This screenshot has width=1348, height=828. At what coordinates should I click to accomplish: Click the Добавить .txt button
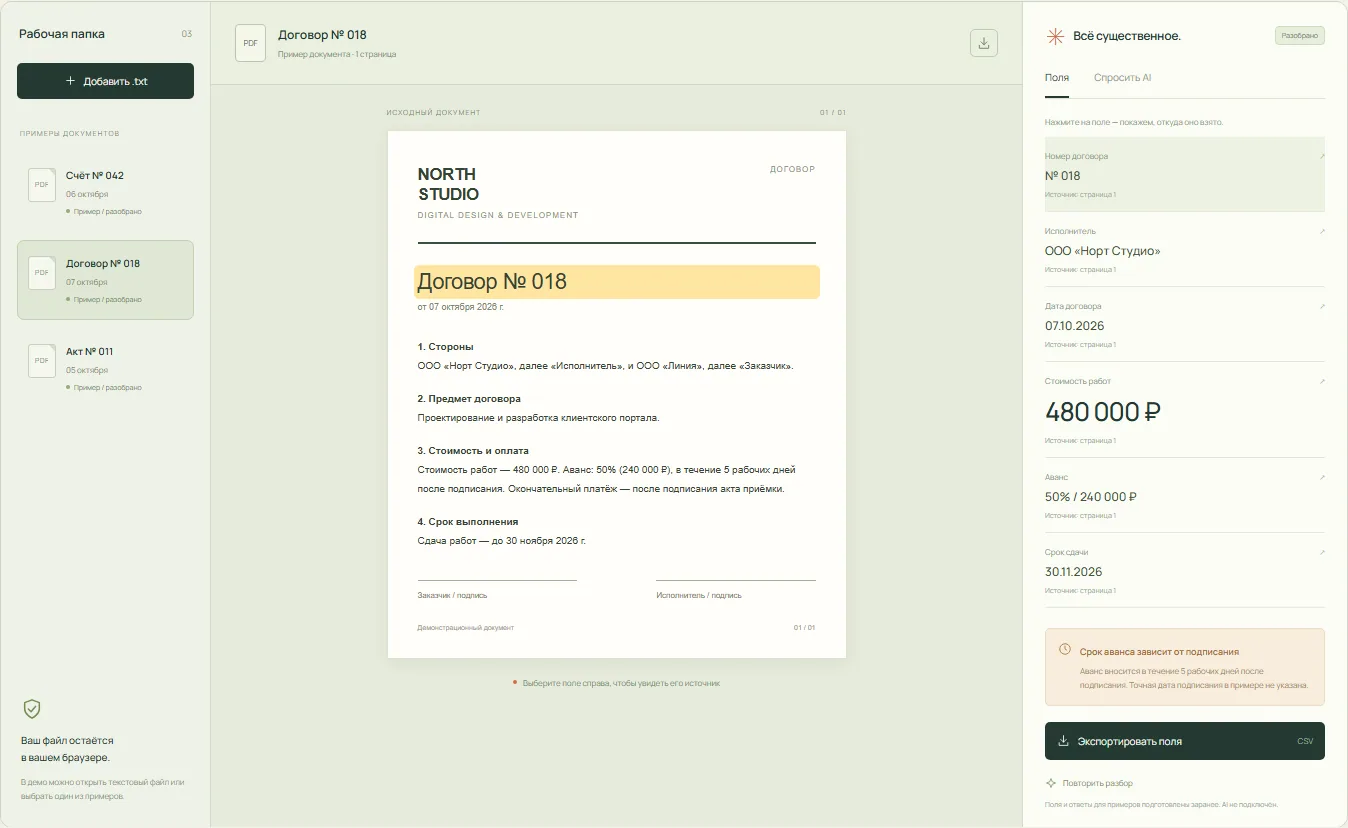point(105,81)
